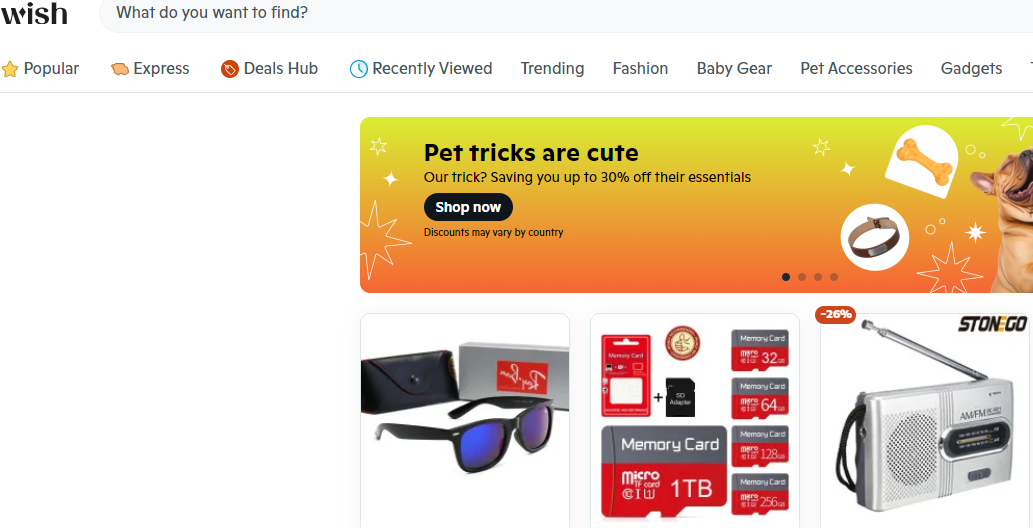Screen dimensions: 1033x528
Task: Click the Express icon
Action: (x=120, y=69)
